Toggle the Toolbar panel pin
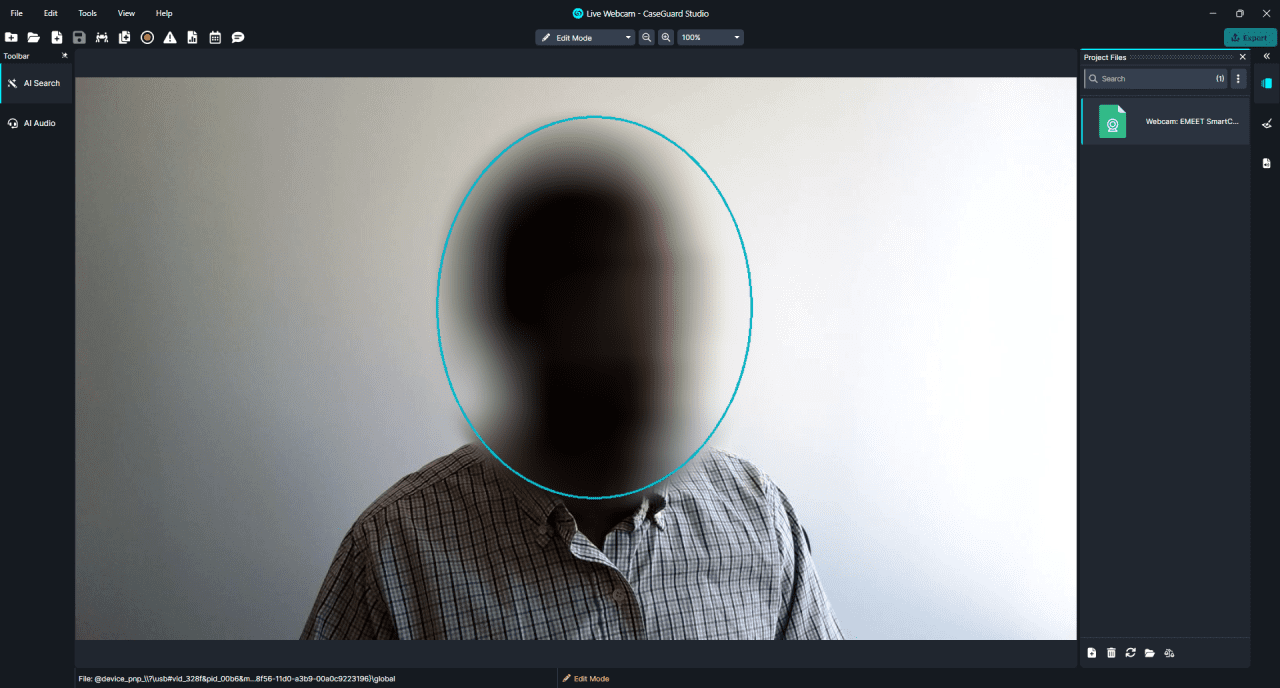The width and height of the screenshot is (1280, 688). (65, 56)
